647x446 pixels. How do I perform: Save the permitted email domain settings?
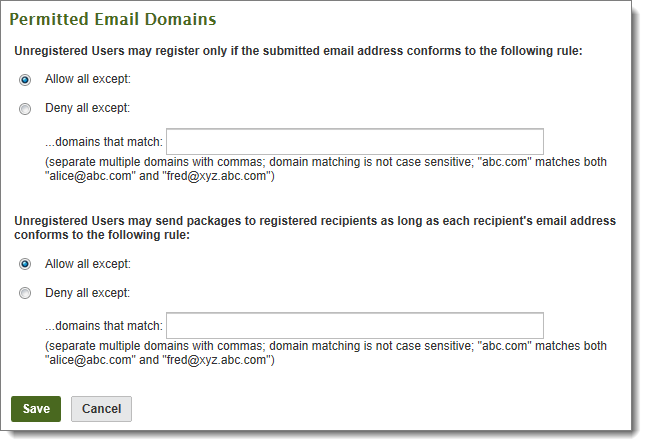[36, 409]
